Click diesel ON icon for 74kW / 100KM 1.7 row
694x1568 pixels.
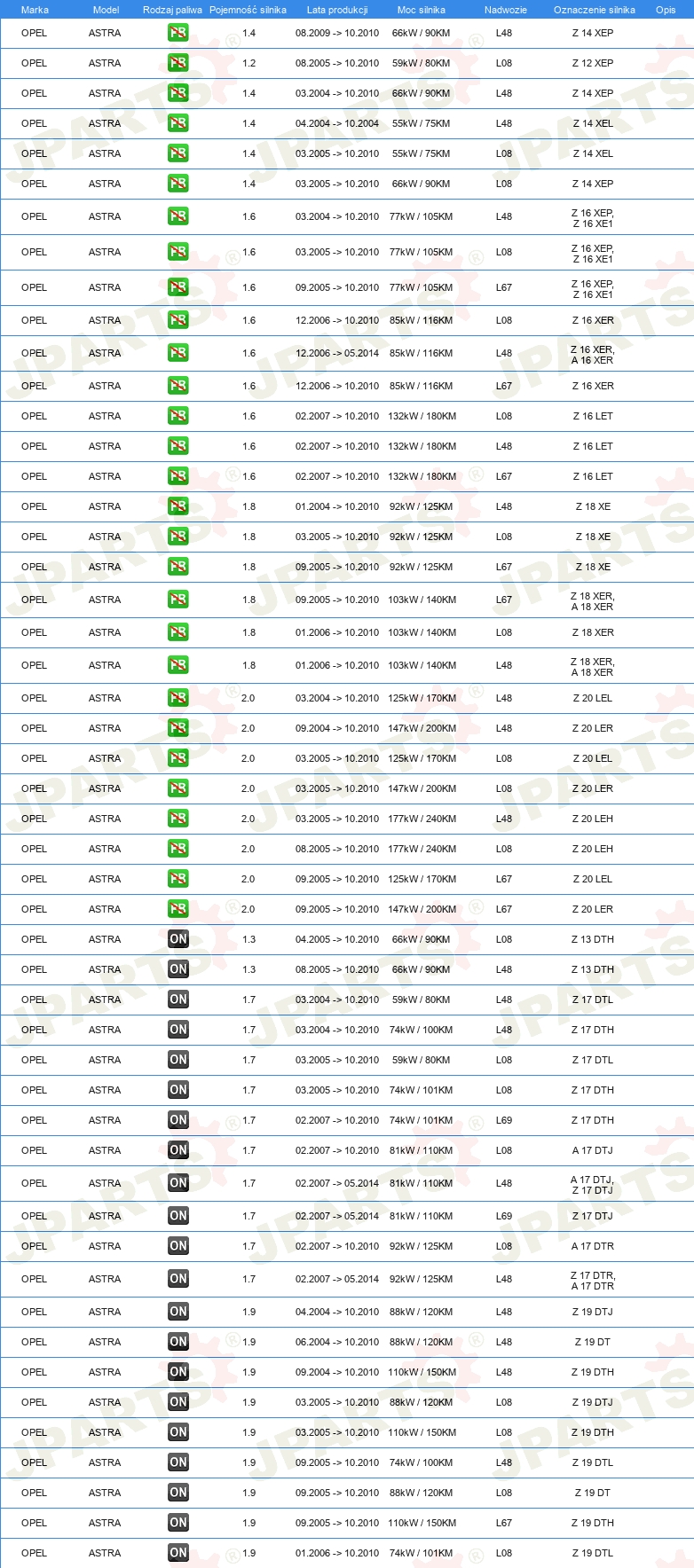(178, 1030)
